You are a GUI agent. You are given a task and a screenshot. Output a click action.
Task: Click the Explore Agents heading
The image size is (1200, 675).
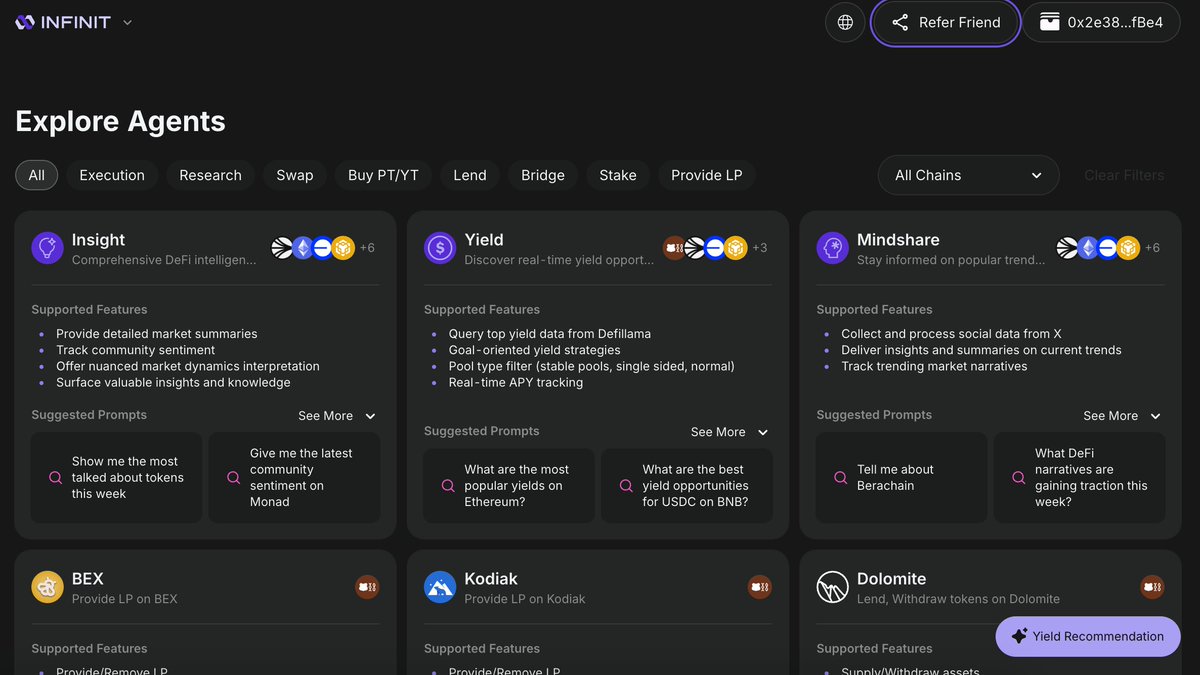(120, 121)
